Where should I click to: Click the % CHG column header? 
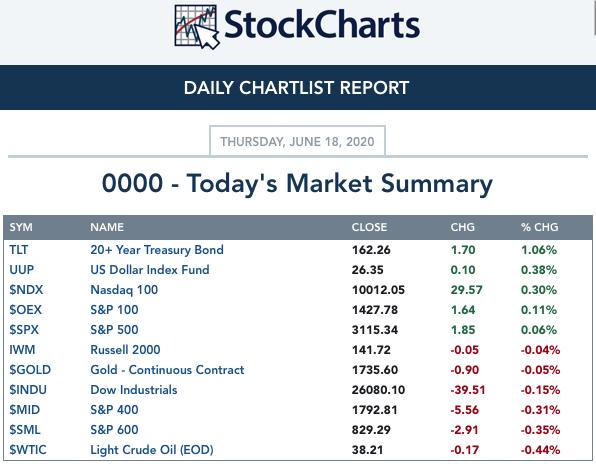click(x=539, y=227)
